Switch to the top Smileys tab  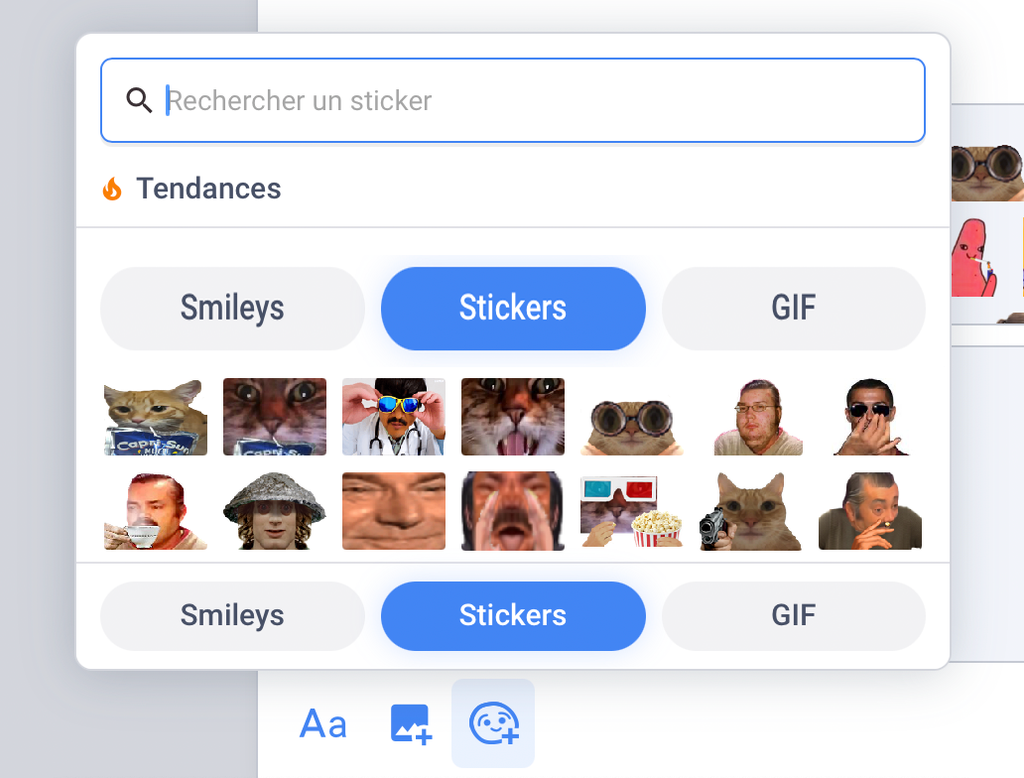[232, 308]
